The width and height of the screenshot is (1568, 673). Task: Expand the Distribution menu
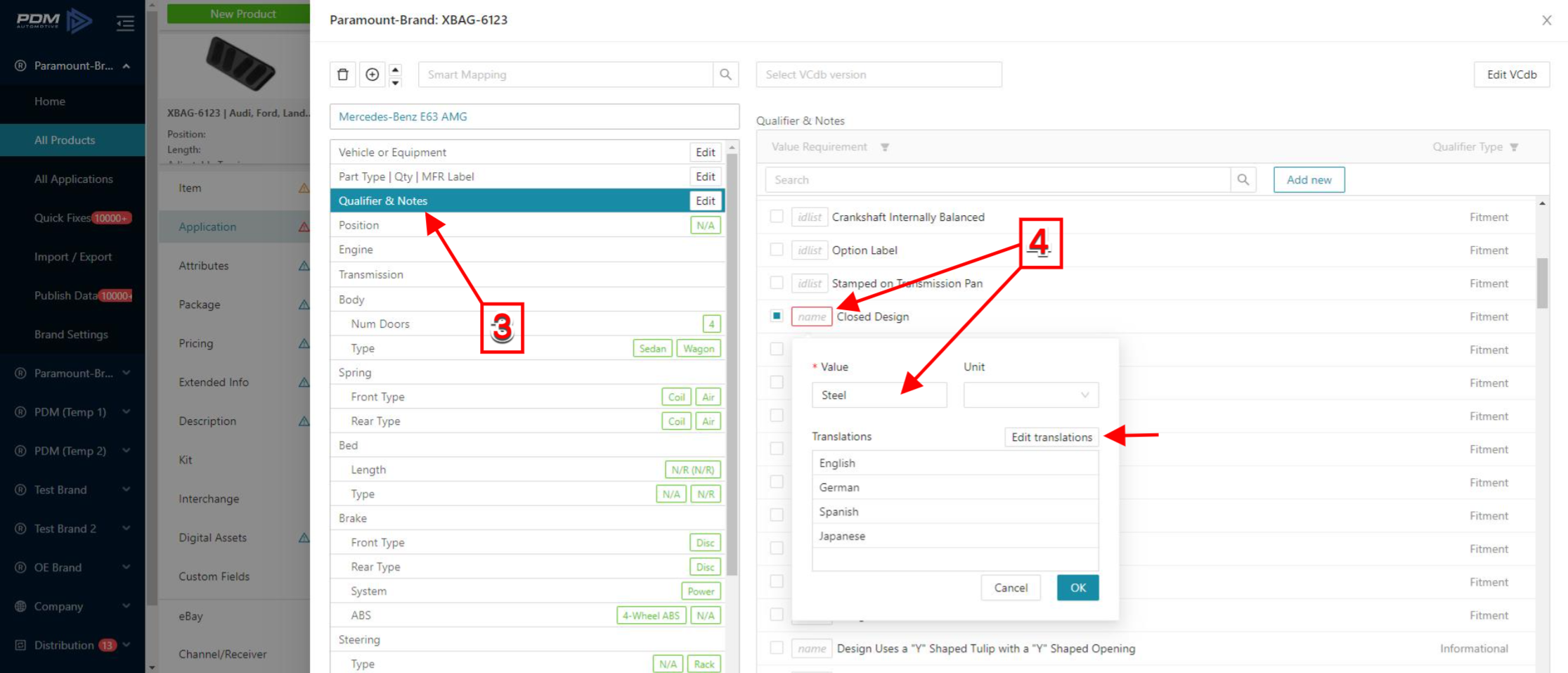[x=127, y=644]
